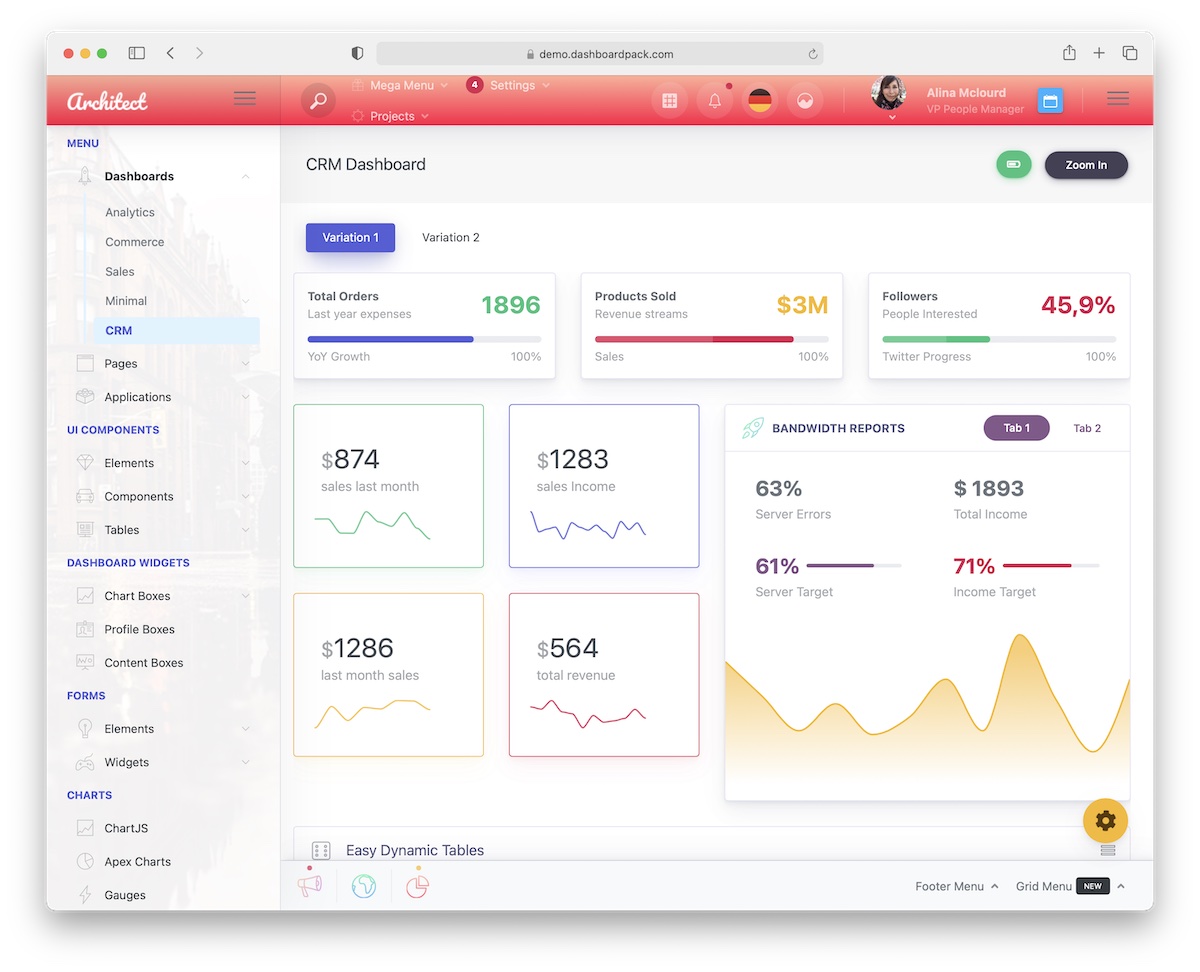Open the Grid Menu dropdown
Viewport: 1200px width, 972px height.
(x=1071, y=886)
